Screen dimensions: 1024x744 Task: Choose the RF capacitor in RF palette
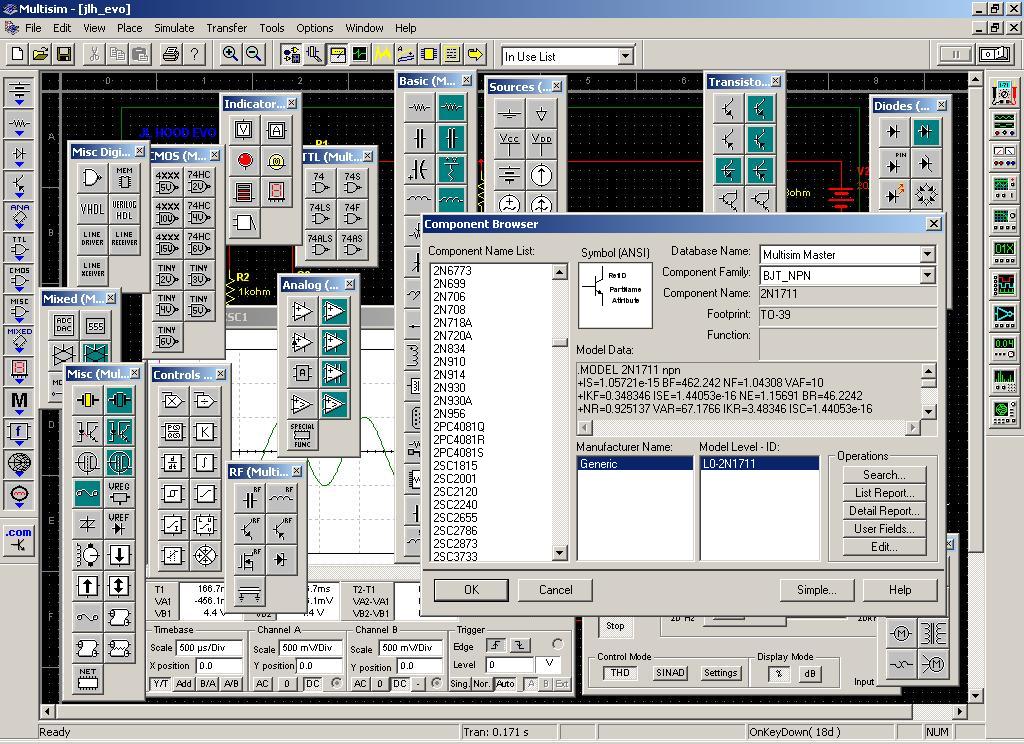point(249,498)
